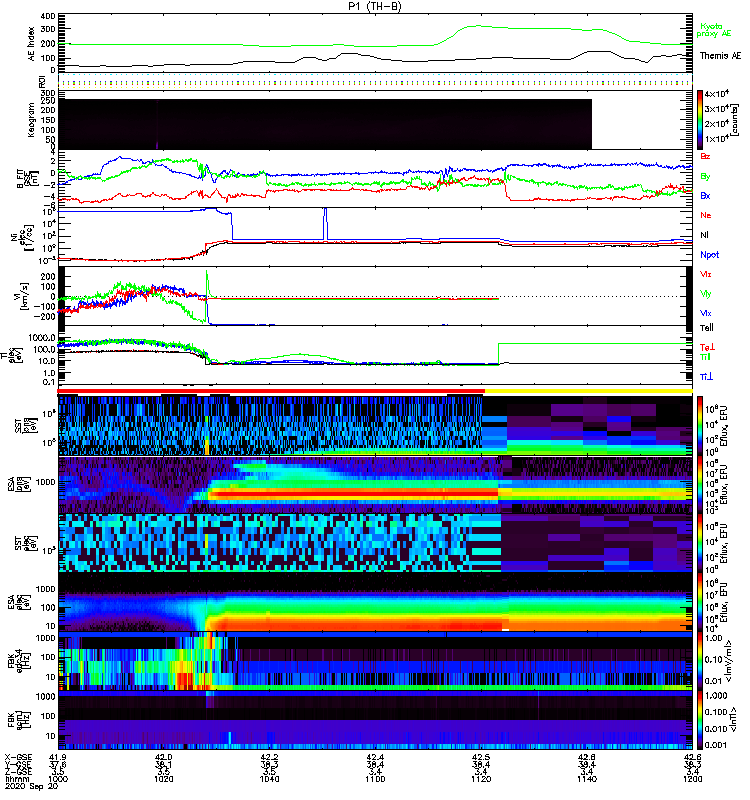Click the SST ions Eflux color bar

pos(700,426)
